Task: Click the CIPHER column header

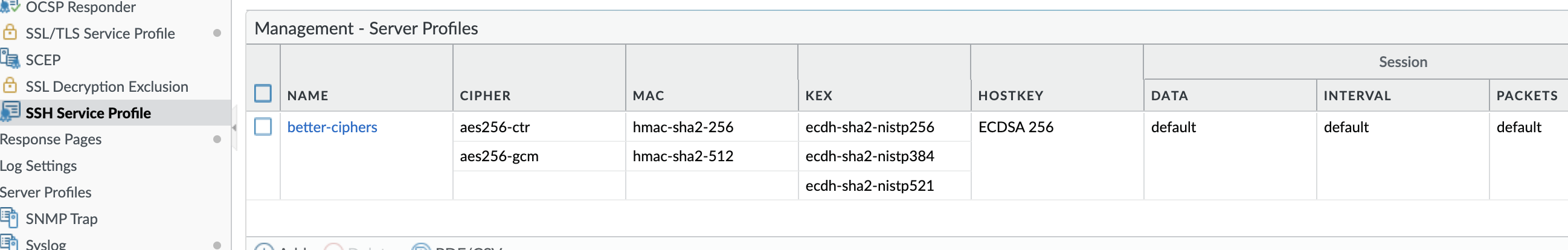Action: coord(485,95)
